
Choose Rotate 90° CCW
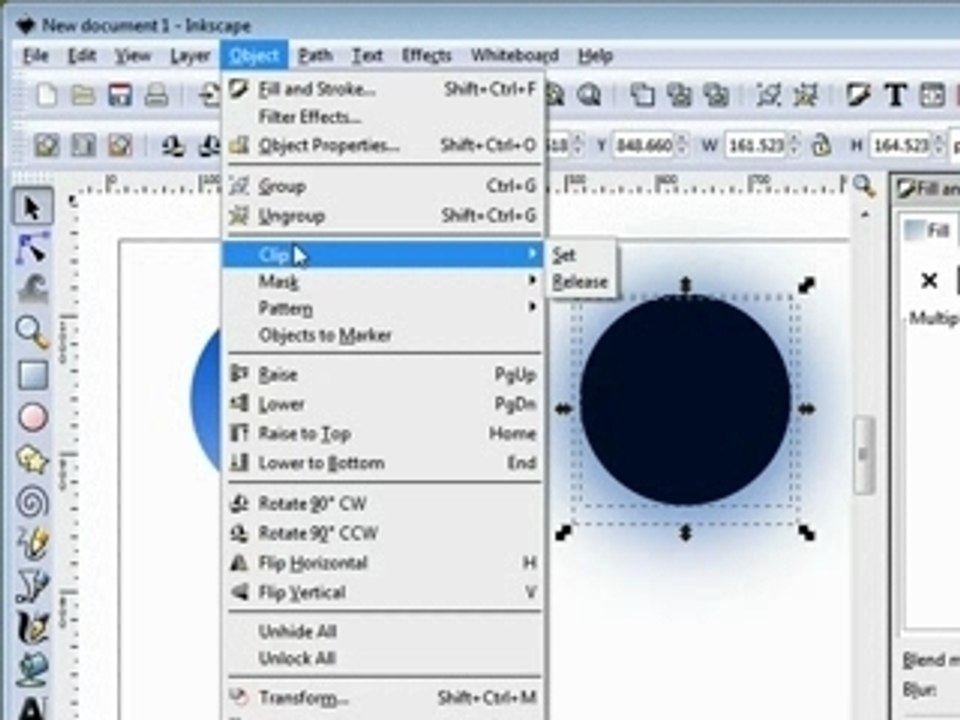click(x=383, y=533)
